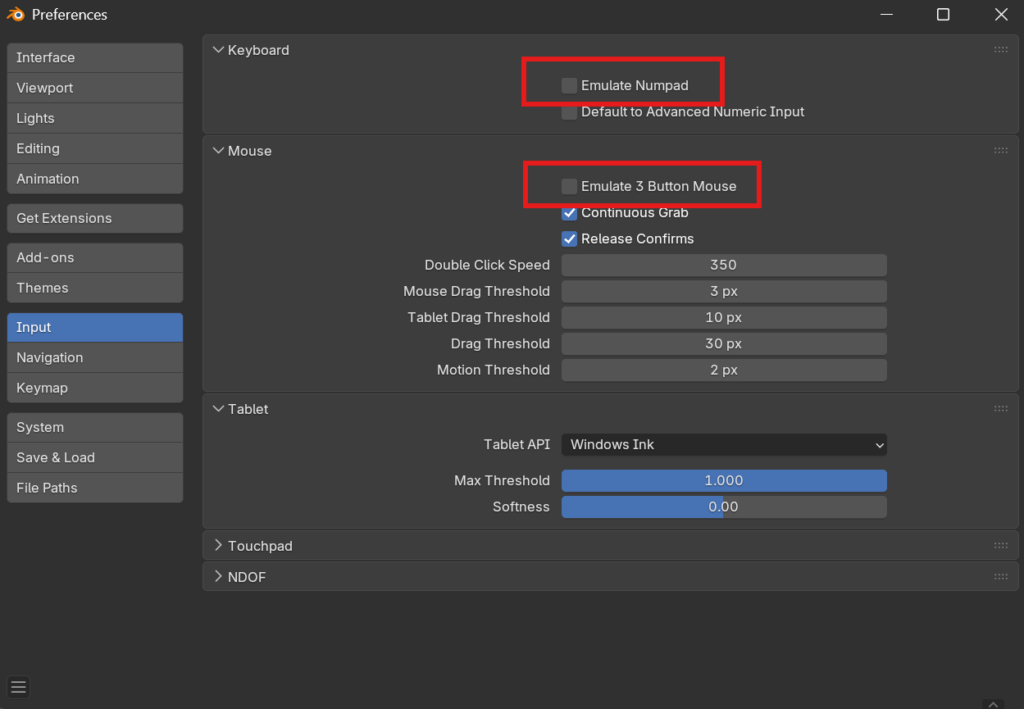Enable Emulate 3 Button Mouse
Viewport: 1024px width, 709px height.
(569, 187)
